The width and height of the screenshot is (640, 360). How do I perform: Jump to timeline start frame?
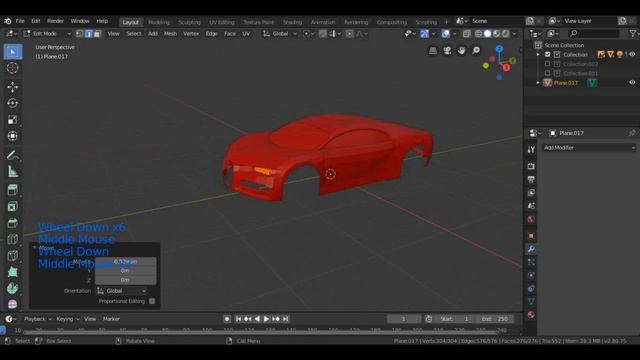[x=238, y=319]
